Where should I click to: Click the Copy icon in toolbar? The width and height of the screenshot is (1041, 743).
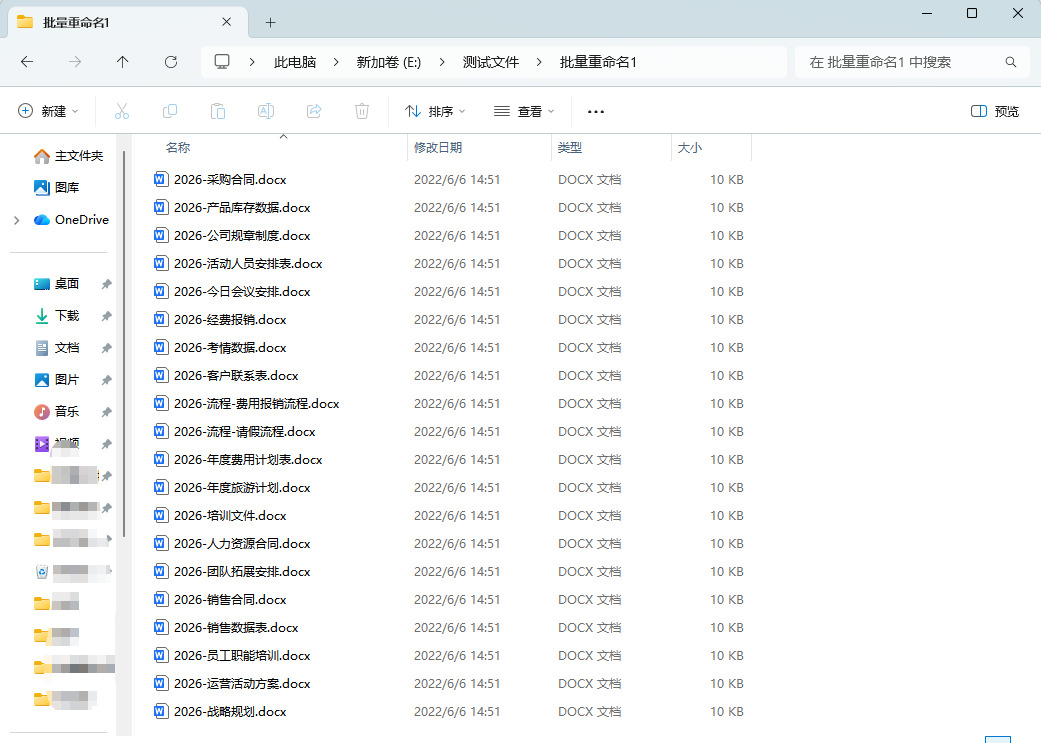(170, 111)
